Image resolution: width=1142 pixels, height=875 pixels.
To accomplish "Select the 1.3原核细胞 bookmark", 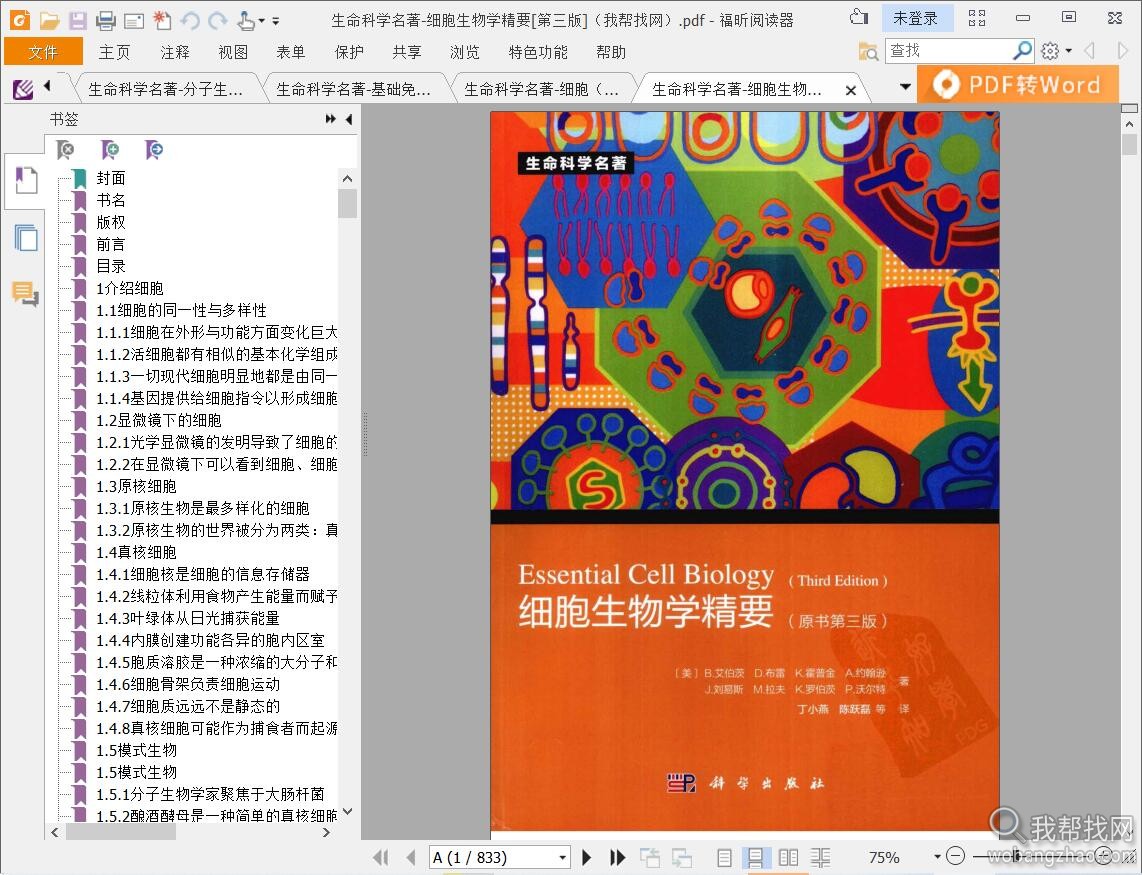I will click(x=136, y=486).
